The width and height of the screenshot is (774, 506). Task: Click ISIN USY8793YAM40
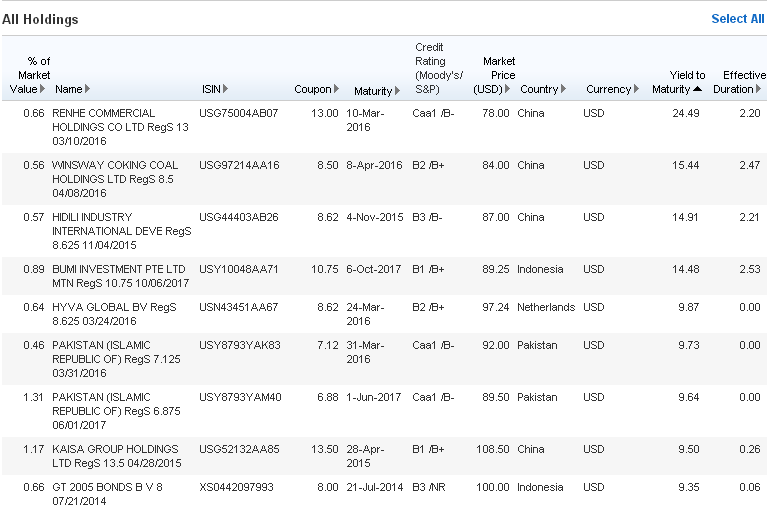240,397
